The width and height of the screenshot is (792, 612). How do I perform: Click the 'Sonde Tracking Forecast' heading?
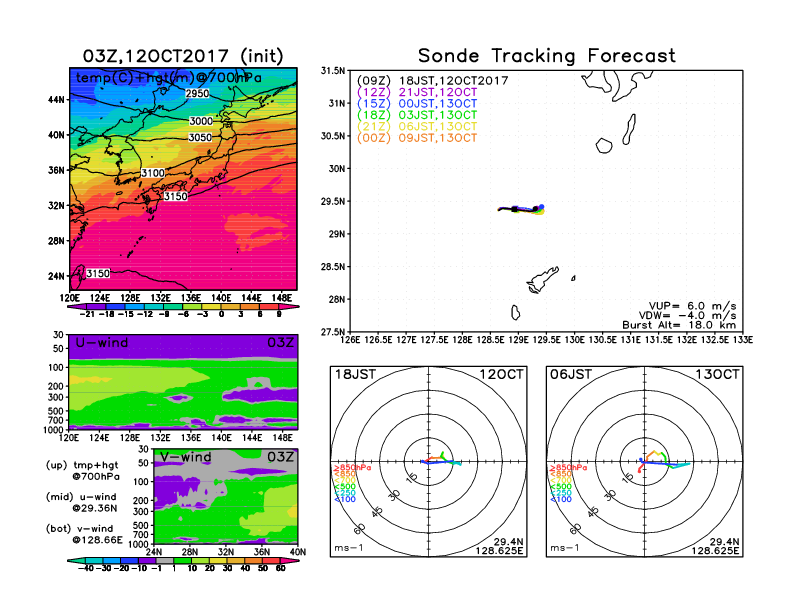coord(547,56)
